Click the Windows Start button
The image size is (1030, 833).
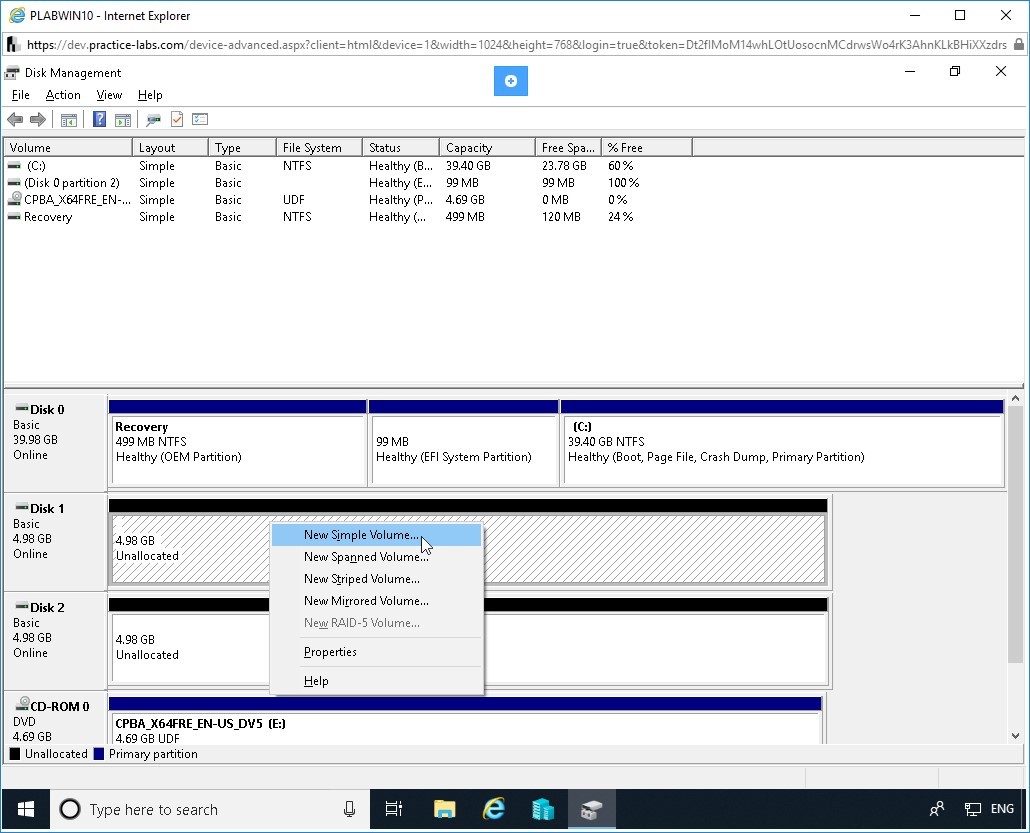(26, 809)
